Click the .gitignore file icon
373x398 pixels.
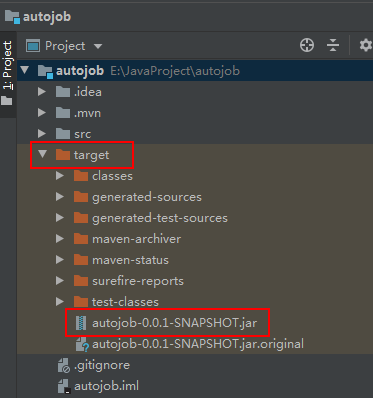coord(63,365)
